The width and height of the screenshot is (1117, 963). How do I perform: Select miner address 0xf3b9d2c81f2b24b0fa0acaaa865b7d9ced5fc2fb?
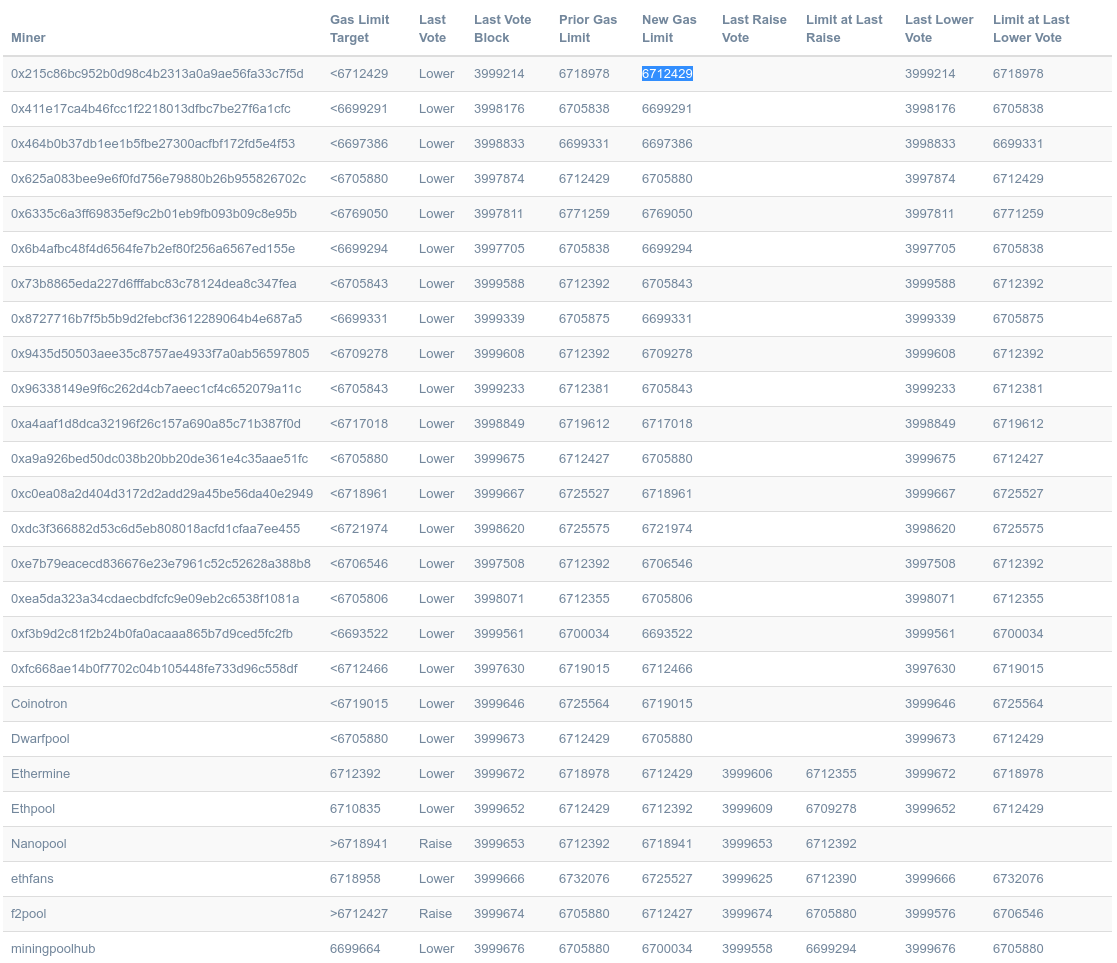pyautogui.click(x=152, y=633)
